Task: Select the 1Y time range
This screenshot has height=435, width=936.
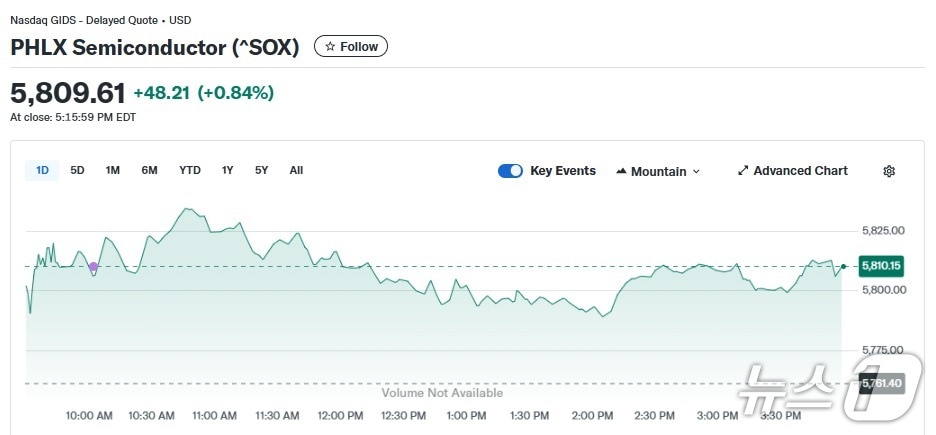Action: pos(228,170)
